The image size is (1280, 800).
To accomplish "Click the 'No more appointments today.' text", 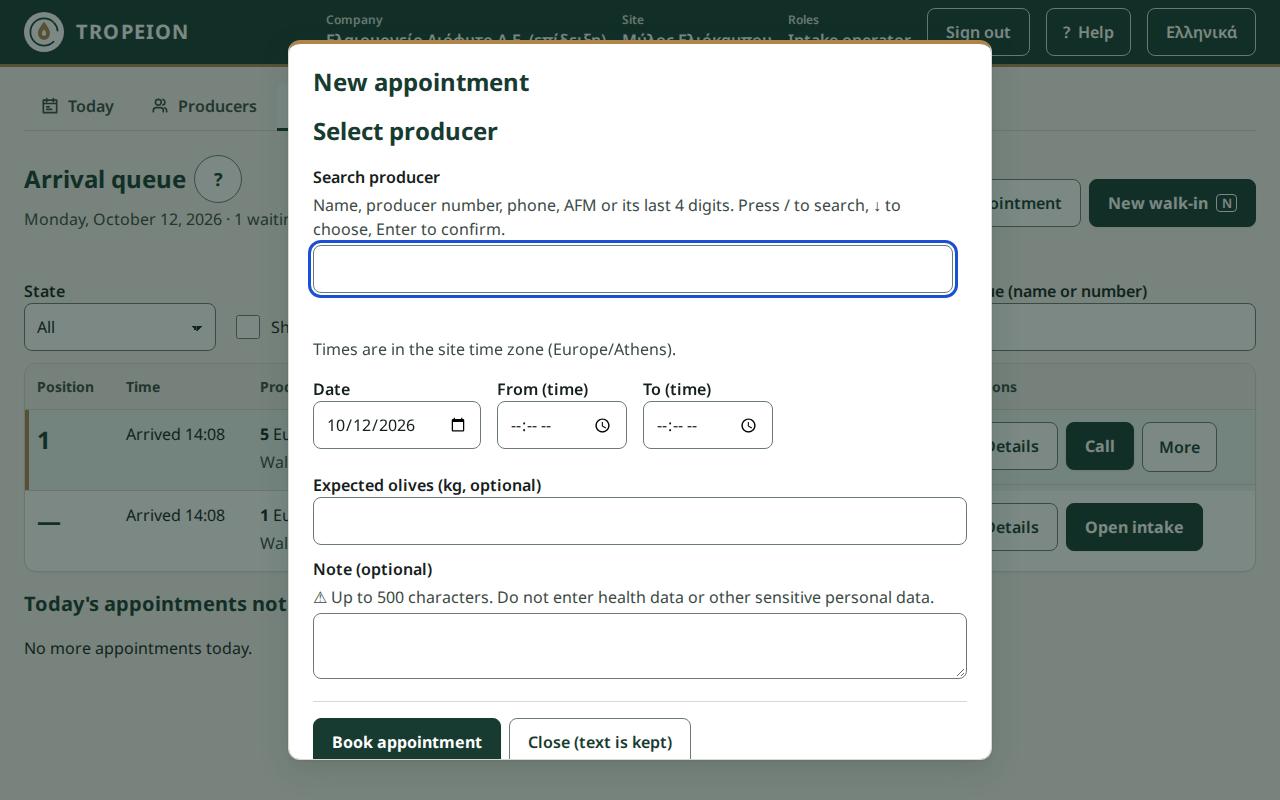I will click(138, 648).
